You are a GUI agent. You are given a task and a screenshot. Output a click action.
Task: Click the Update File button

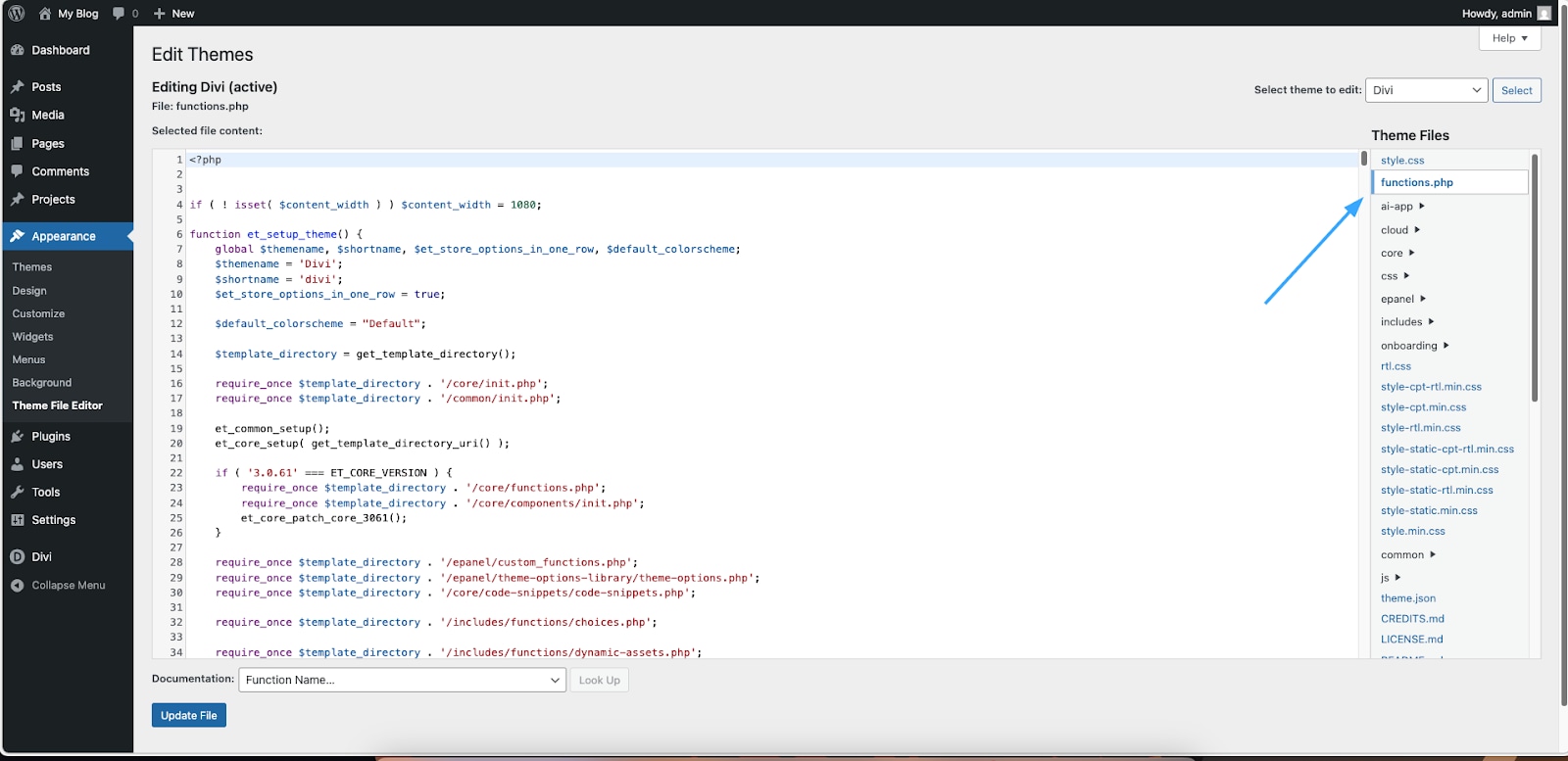click(189, 715)
